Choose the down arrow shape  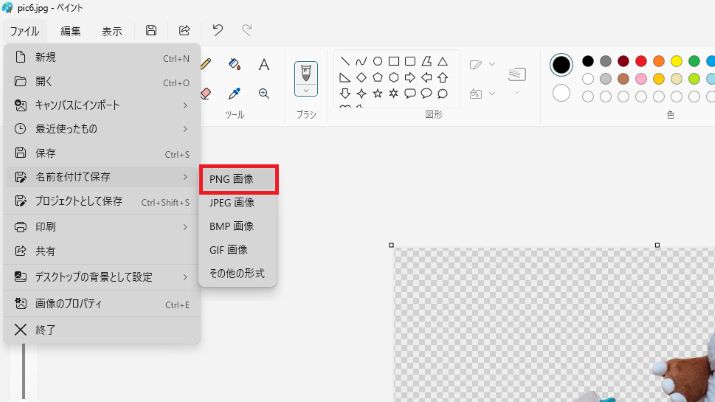pos(345,93)
